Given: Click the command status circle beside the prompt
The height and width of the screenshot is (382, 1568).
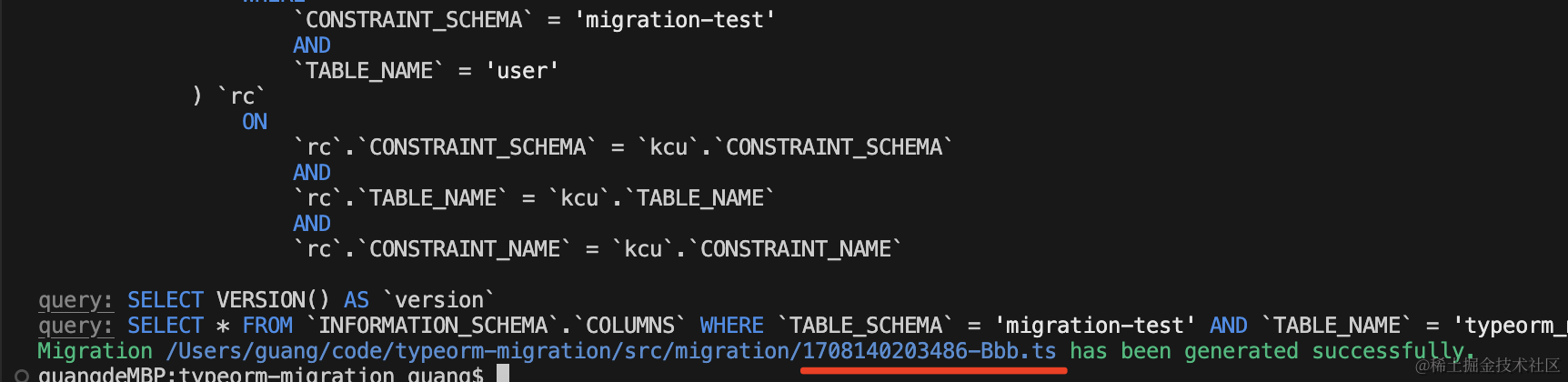Looking at the screenshot, I should pyautogui.click(x=22, y=376).
